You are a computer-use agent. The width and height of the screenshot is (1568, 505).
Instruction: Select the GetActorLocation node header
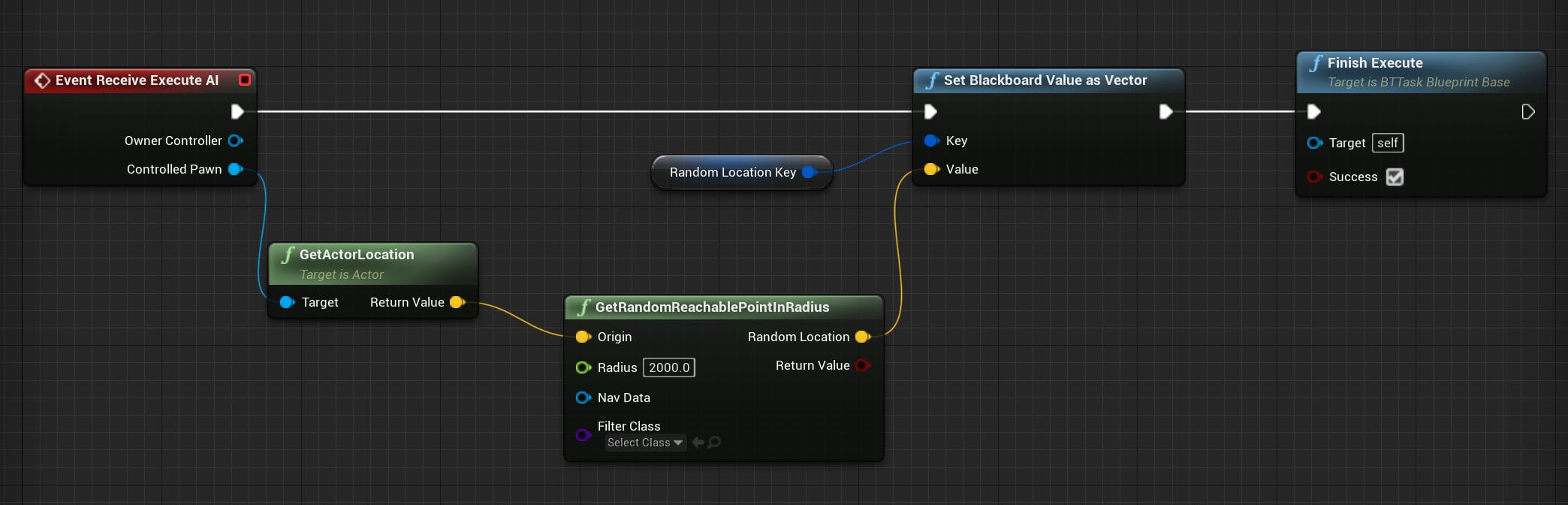(x=357, y=255)
